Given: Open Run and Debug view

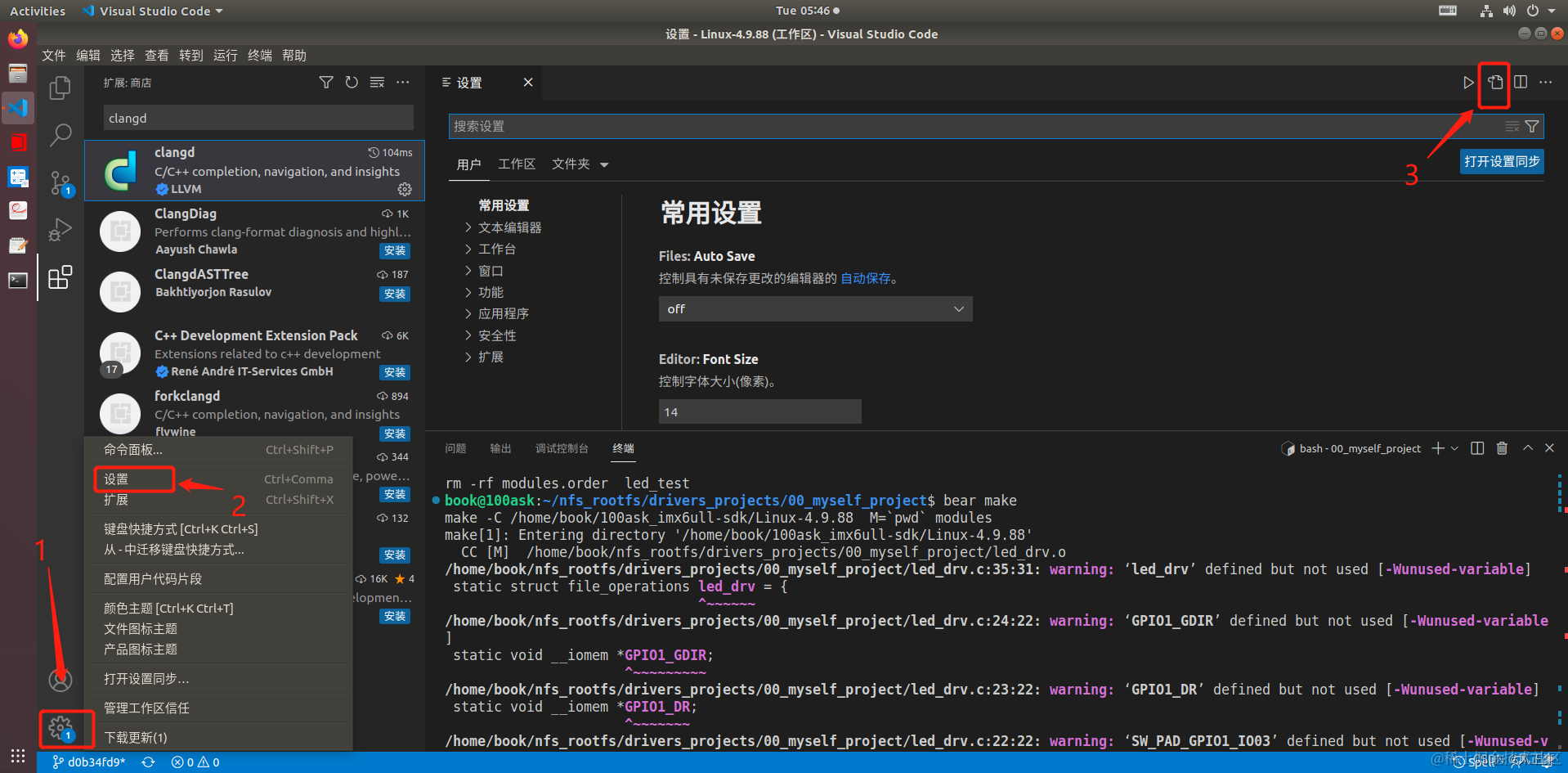Looking at the screenshot, I should tap(60, 230).
